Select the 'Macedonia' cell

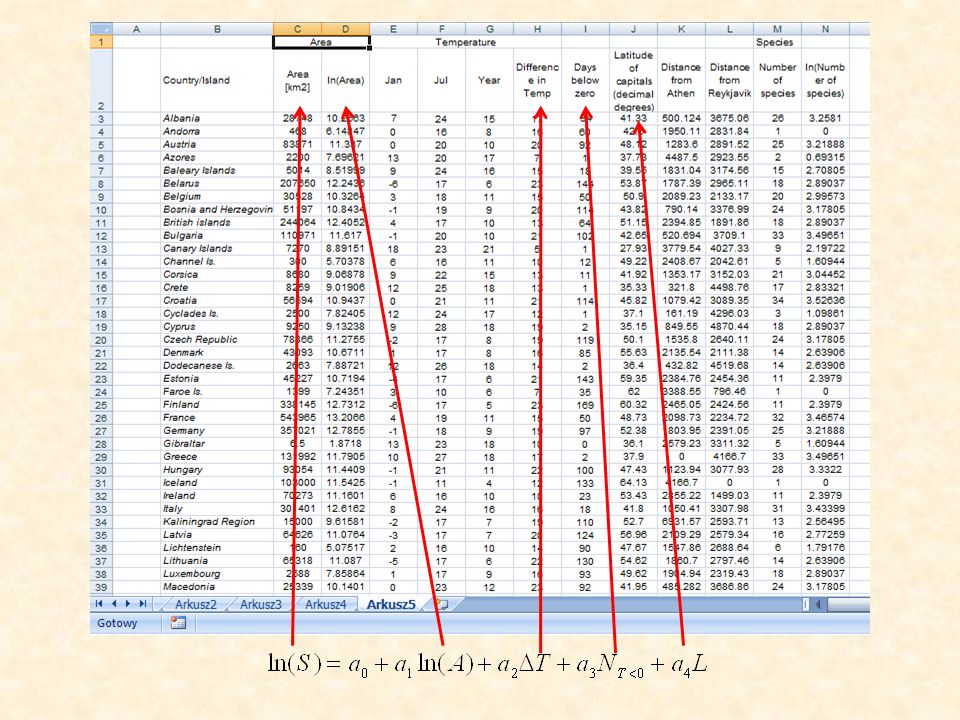point(217,587)
